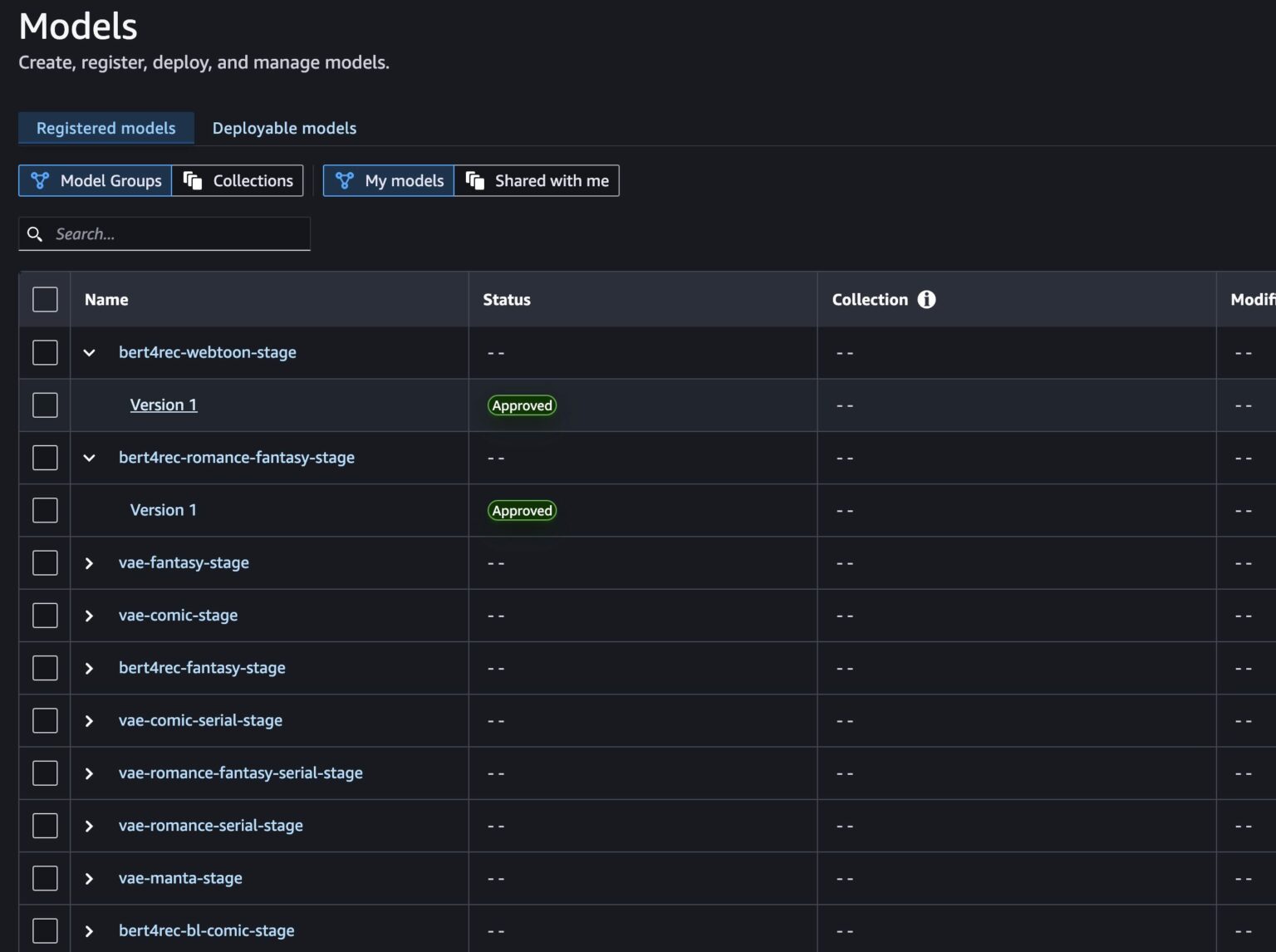The image size is (1276, 952).
Task: Click the Collections stack icon
Action: tap(193, 180)
